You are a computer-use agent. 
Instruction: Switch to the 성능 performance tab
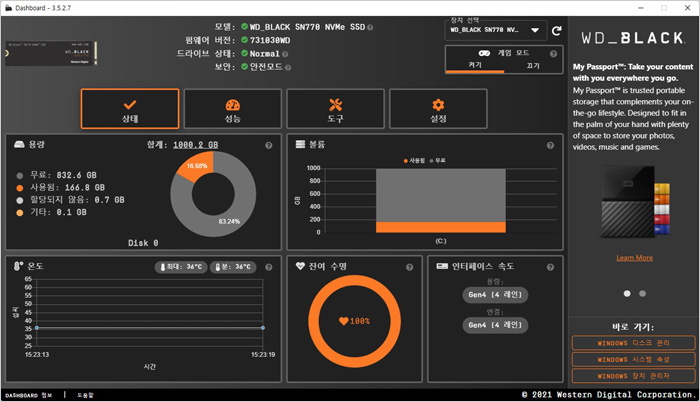pos(233,109)
